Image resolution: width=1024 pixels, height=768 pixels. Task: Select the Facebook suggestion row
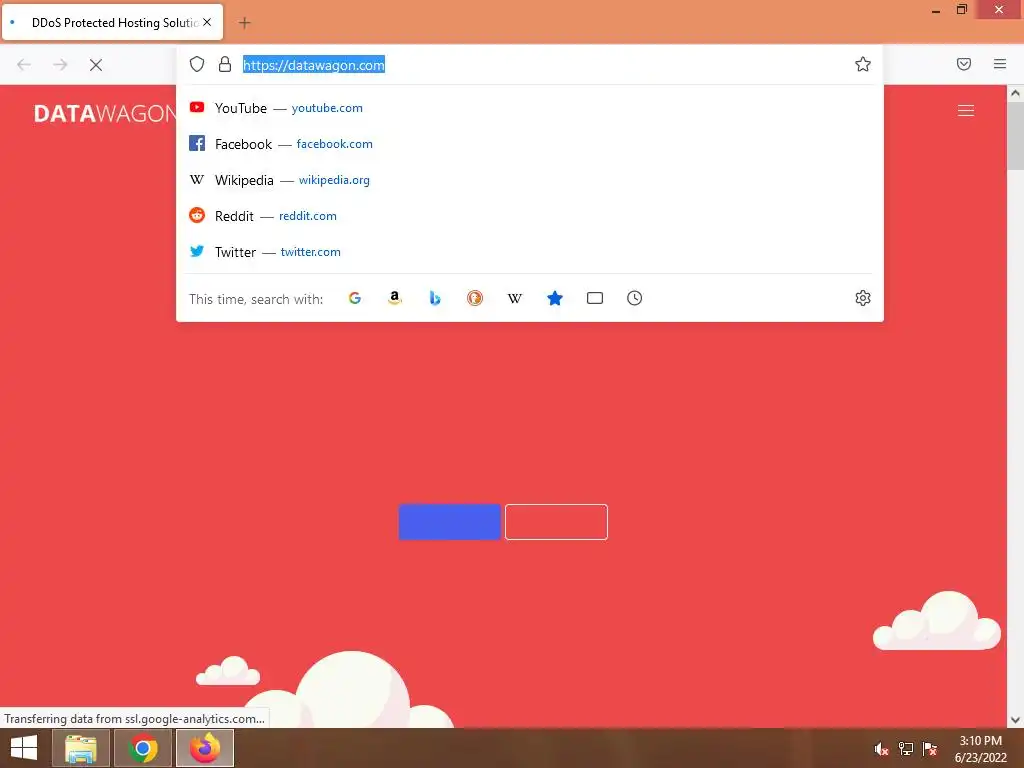(x=530, y=144)
